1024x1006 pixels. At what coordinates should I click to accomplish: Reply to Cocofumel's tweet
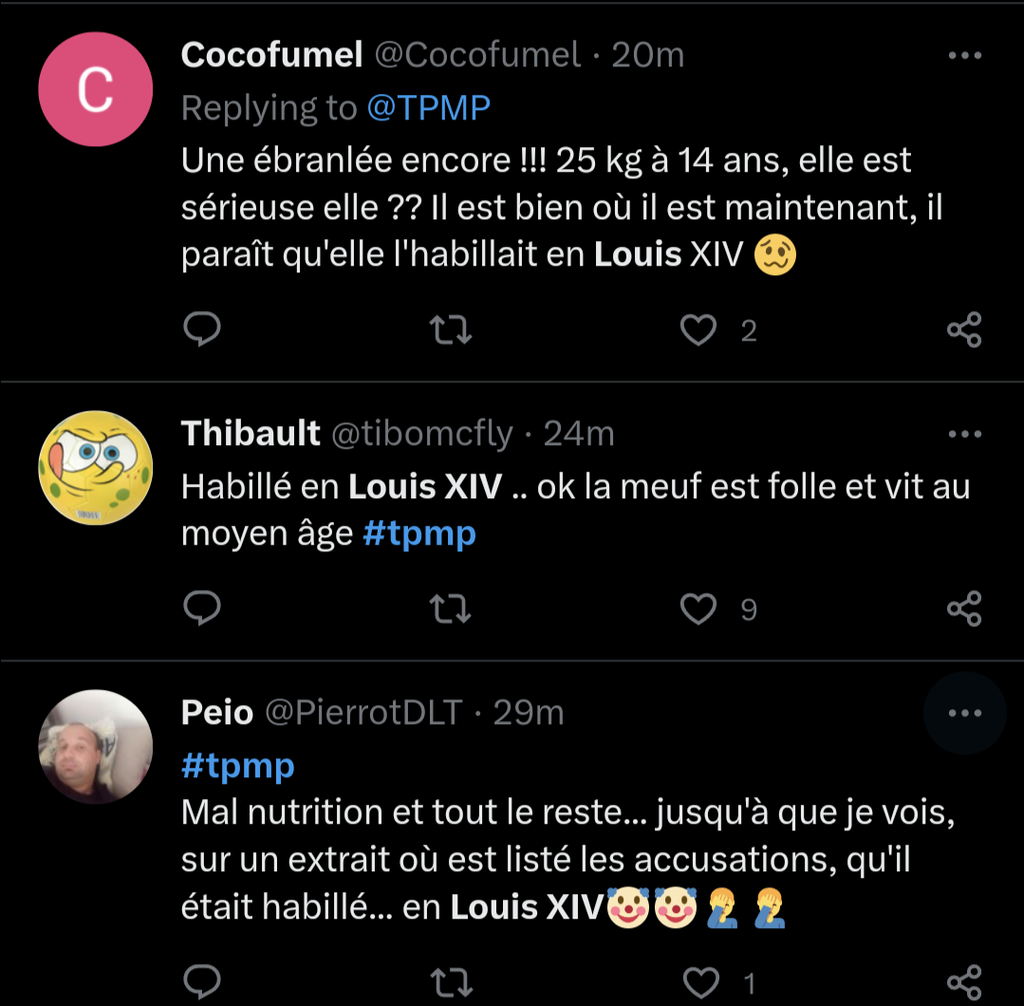point(203,330)
